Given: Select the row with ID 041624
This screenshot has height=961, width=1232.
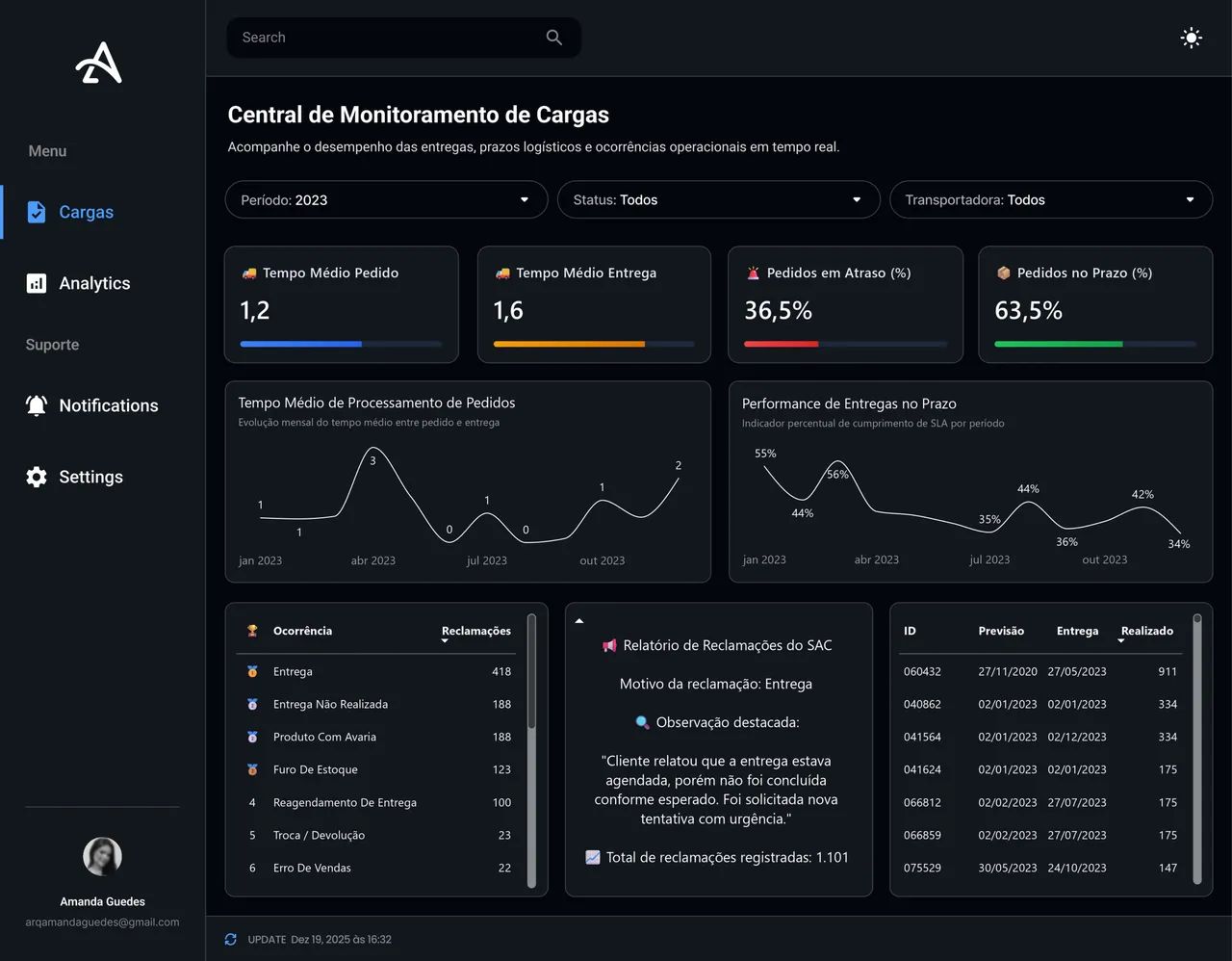Looking at the screenshot, I should pos(1040,769).
